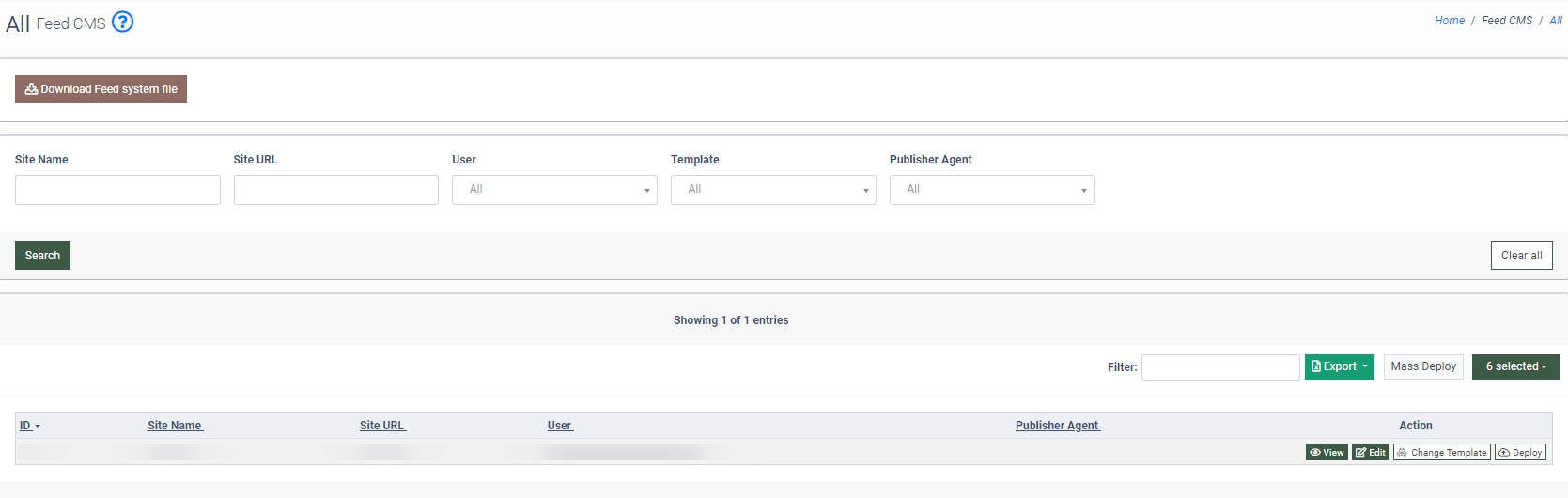The image size is (1568, 498).
Task: Click the table Filter text box
Action: click(x=1219, y=367)
